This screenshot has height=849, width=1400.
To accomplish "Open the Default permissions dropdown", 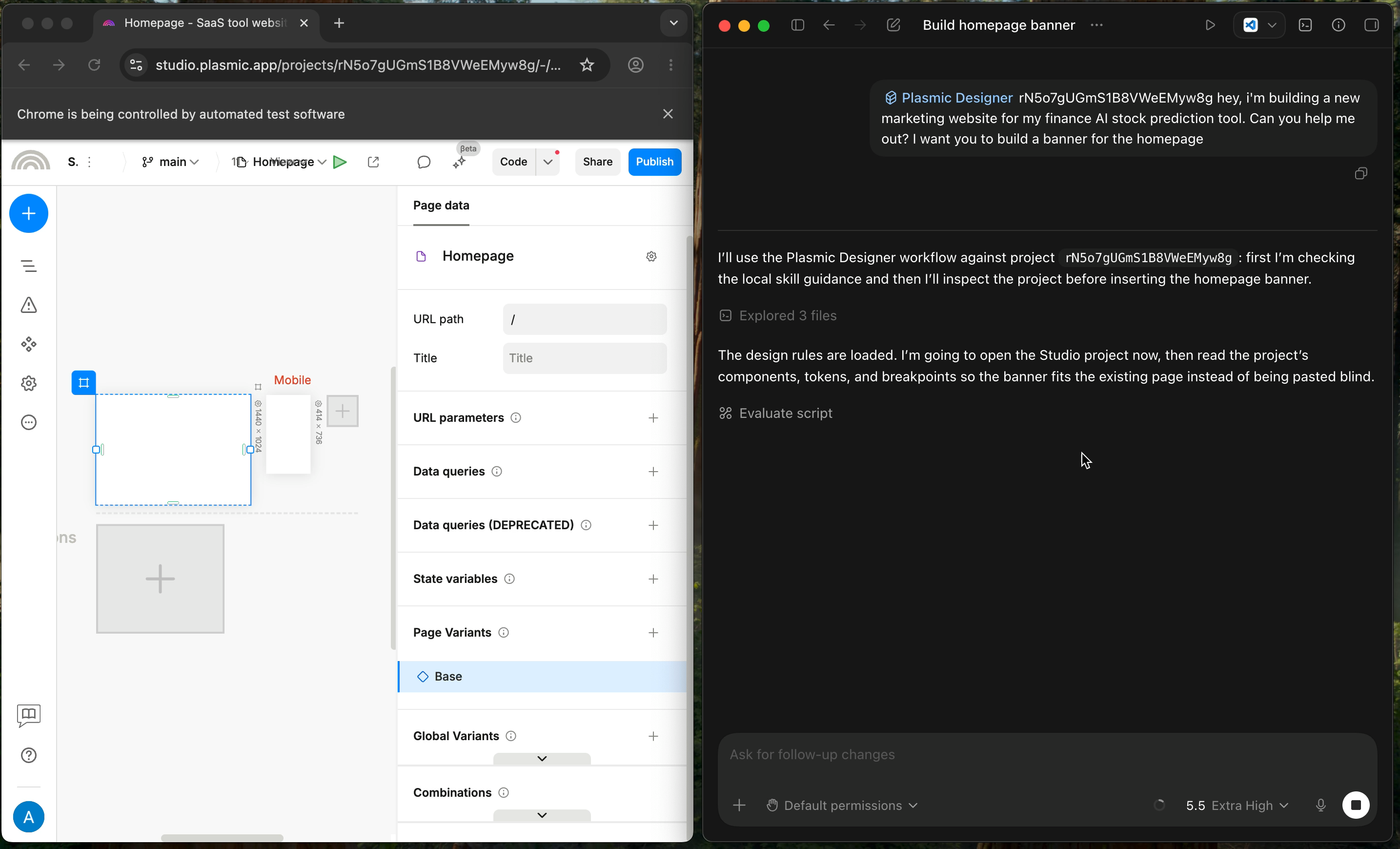I will point(842,805).
